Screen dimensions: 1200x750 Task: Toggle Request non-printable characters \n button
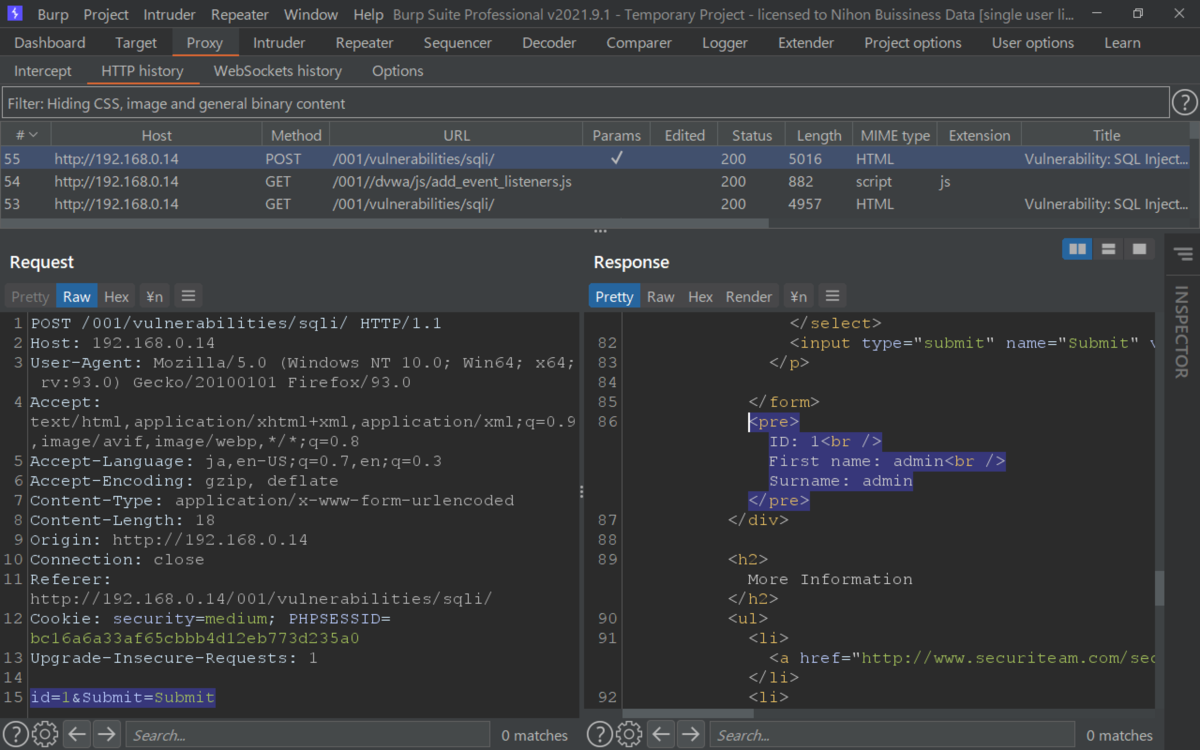[x=154, y=296]
